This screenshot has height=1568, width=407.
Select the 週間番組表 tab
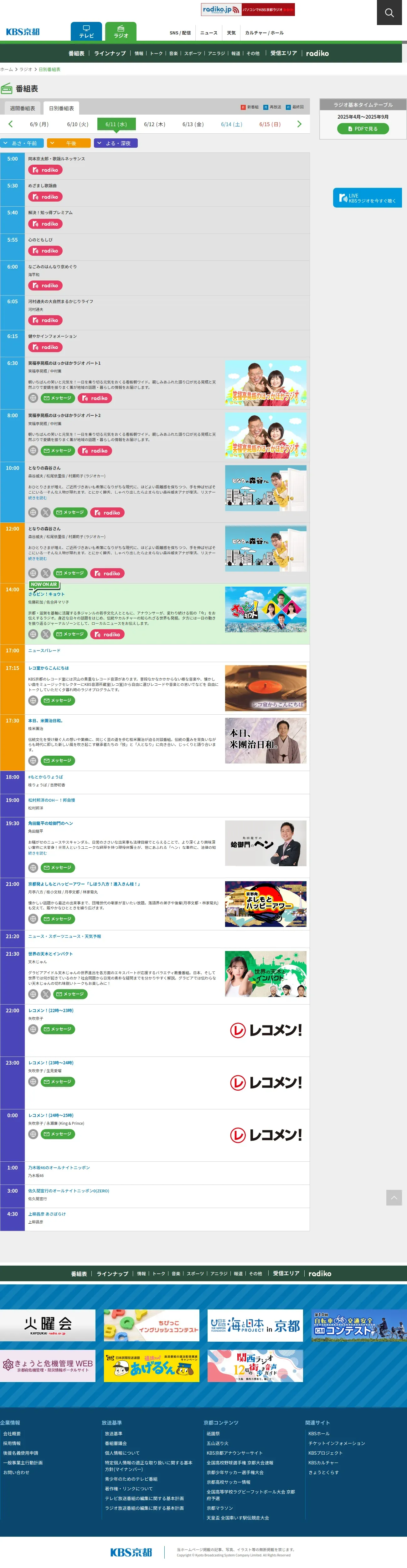click(x=23, y=108)
